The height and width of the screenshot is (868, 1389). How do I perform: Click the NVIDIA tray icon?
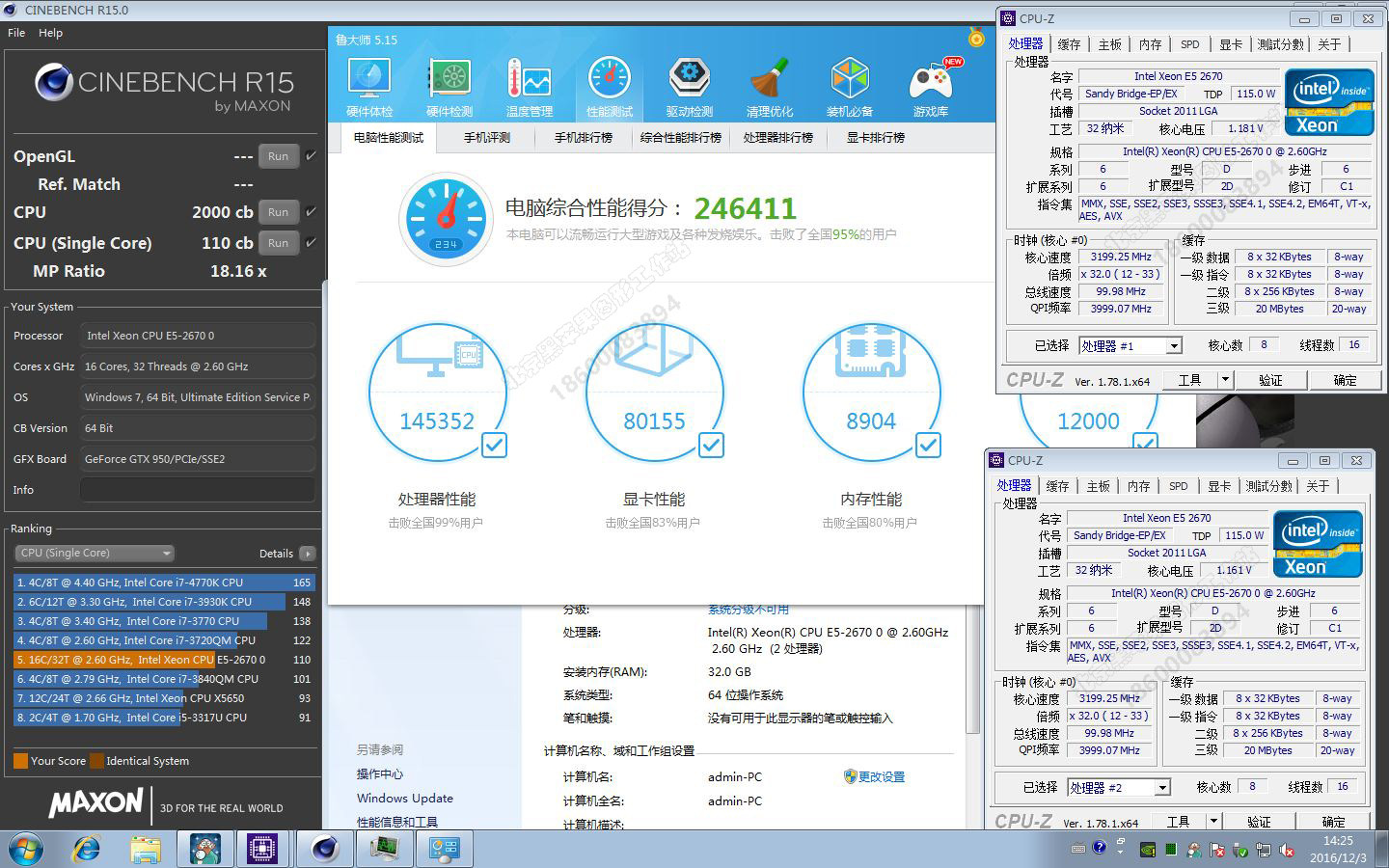(x=1148, y=850)
